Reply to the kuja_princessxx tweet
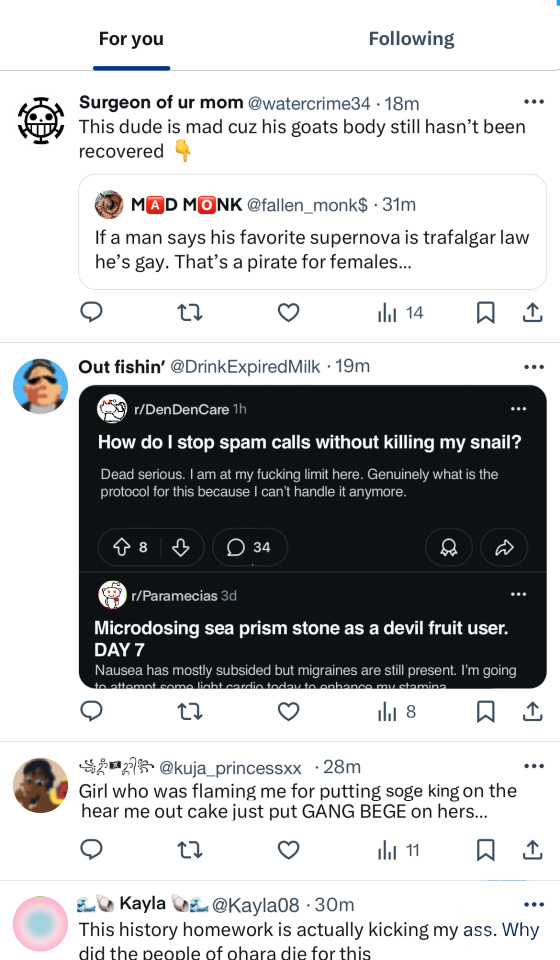This screenshot has height=960, width=560. [91, 850]
